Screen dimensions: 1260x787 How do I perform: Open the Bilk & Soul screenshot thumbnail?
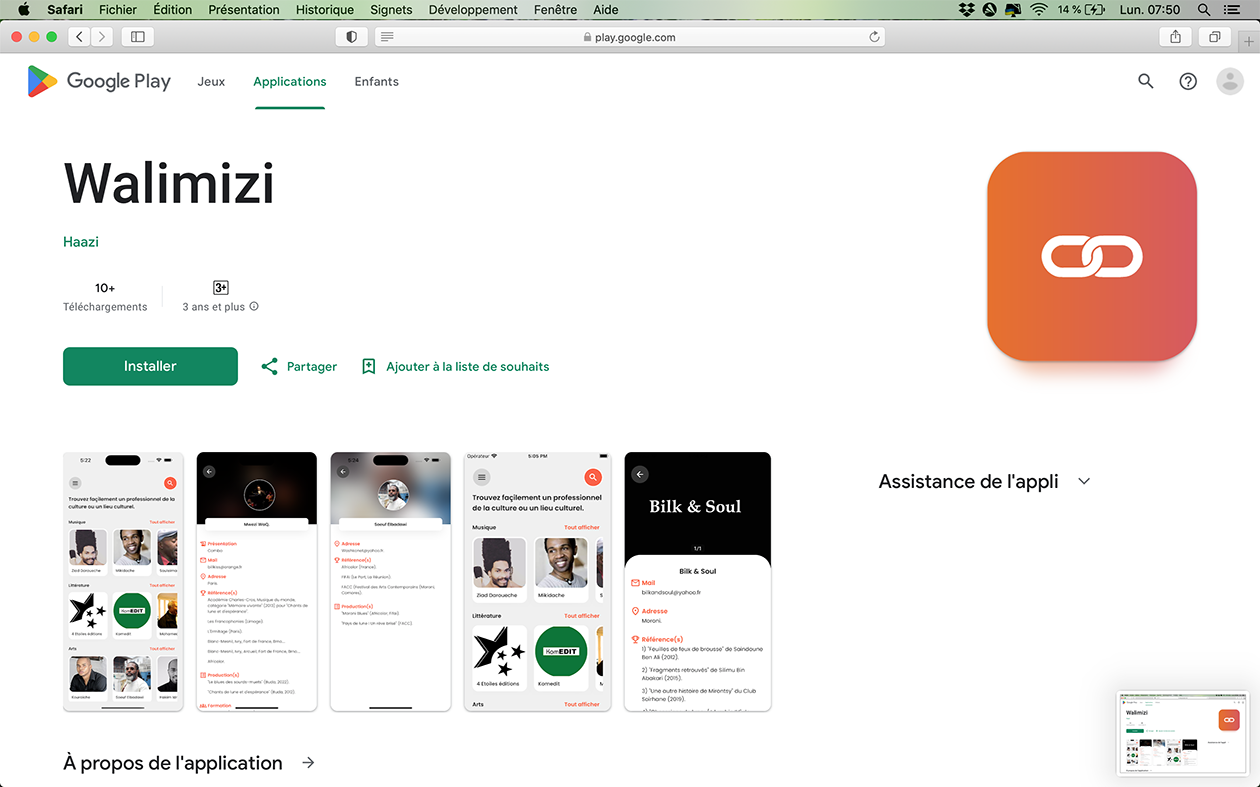tap(698, 582)
